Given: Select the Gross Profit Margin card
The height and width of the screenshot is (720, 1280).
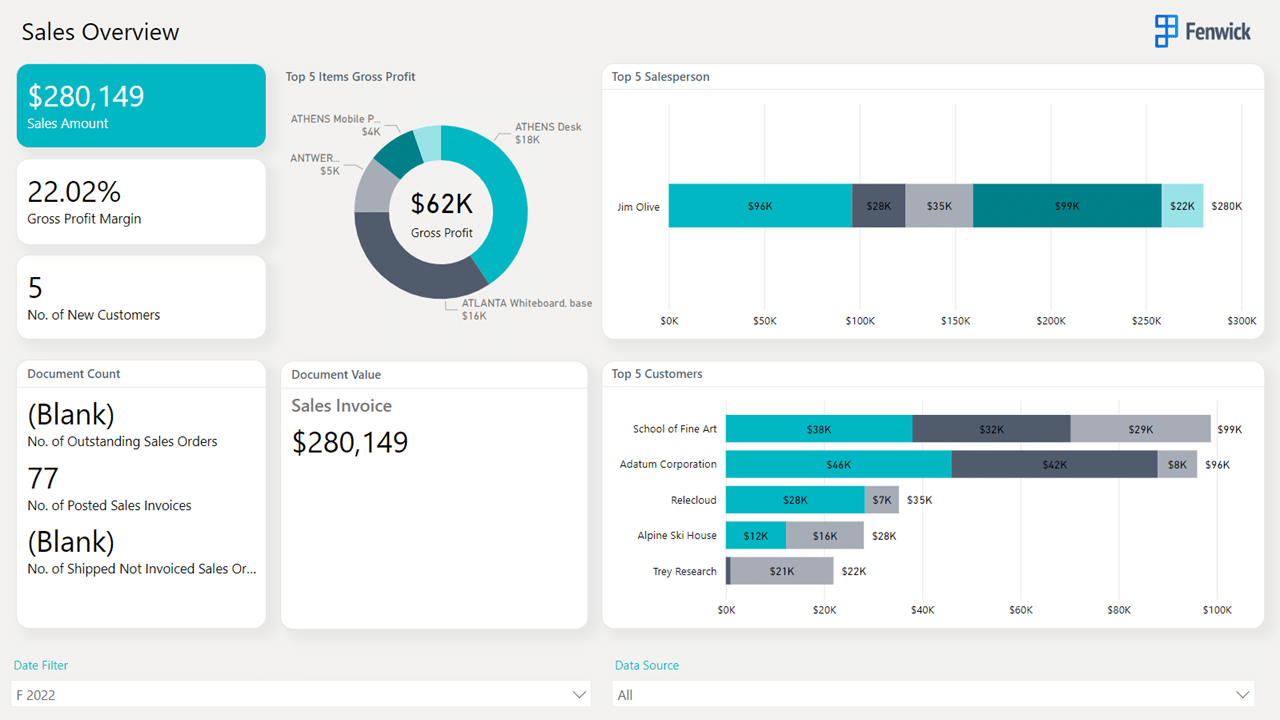Looking at the screenshot, I should [141, 202].
